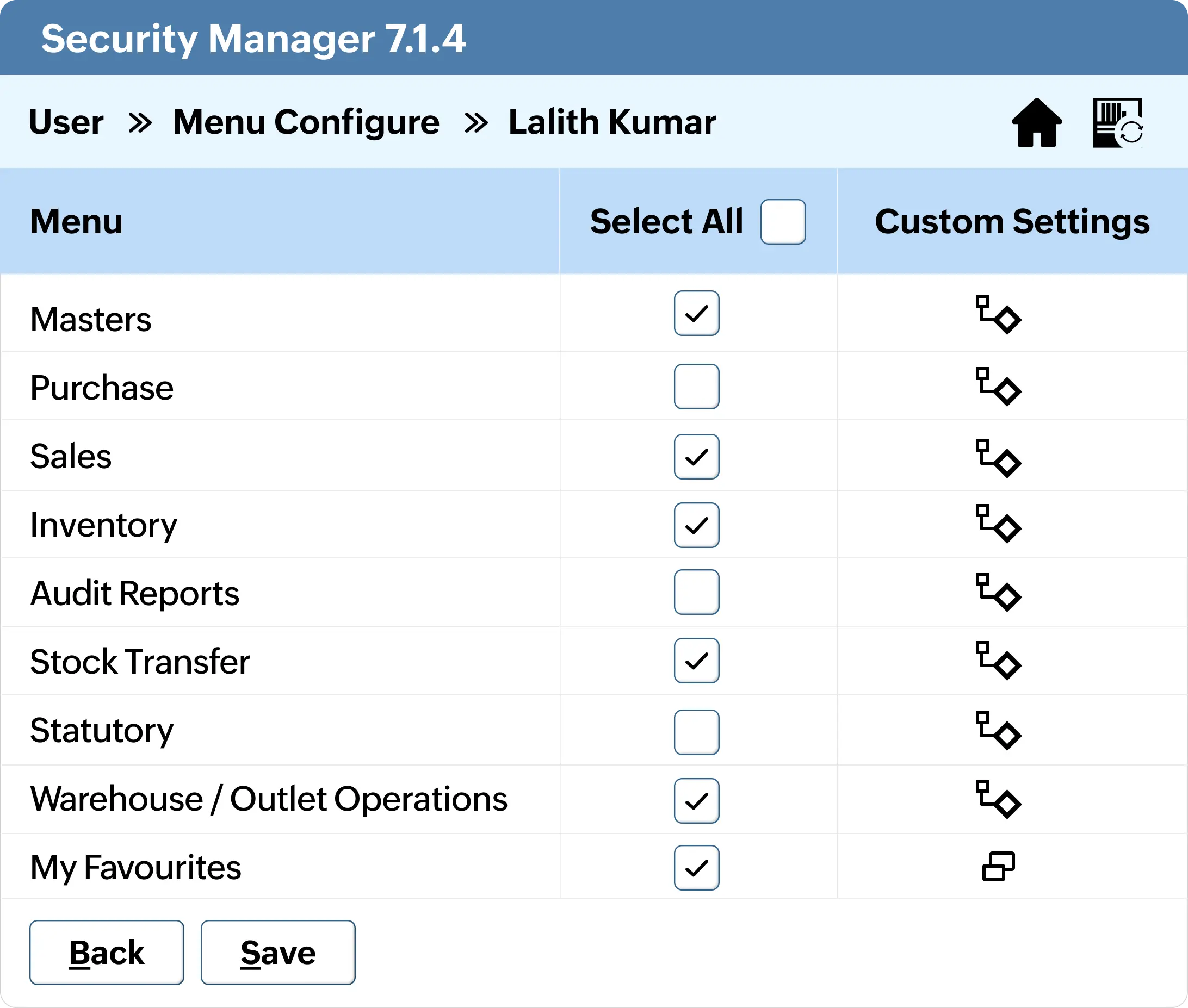
Task: Open Menu Configure from the breadcrumb
Action: point(306,122)
